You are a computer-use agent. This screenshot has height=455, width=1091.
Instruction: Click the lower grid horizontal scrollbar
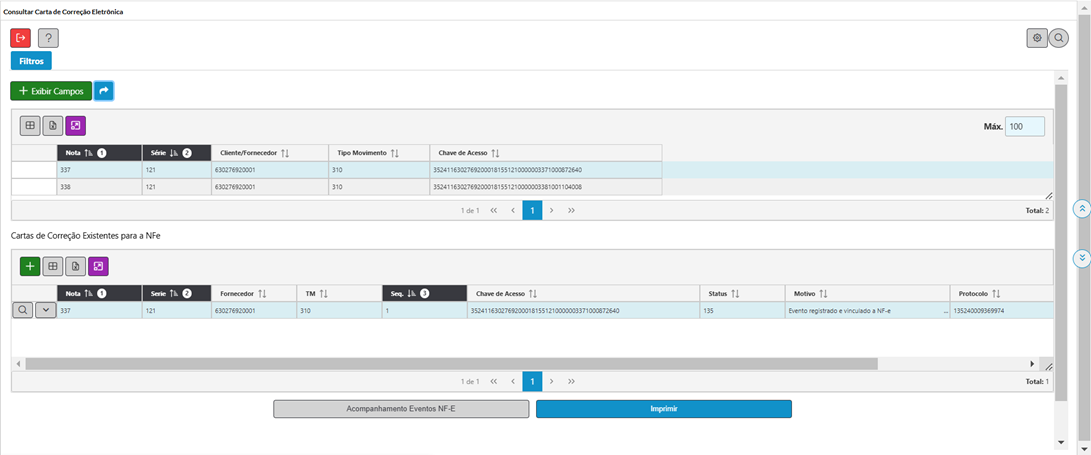450,364
